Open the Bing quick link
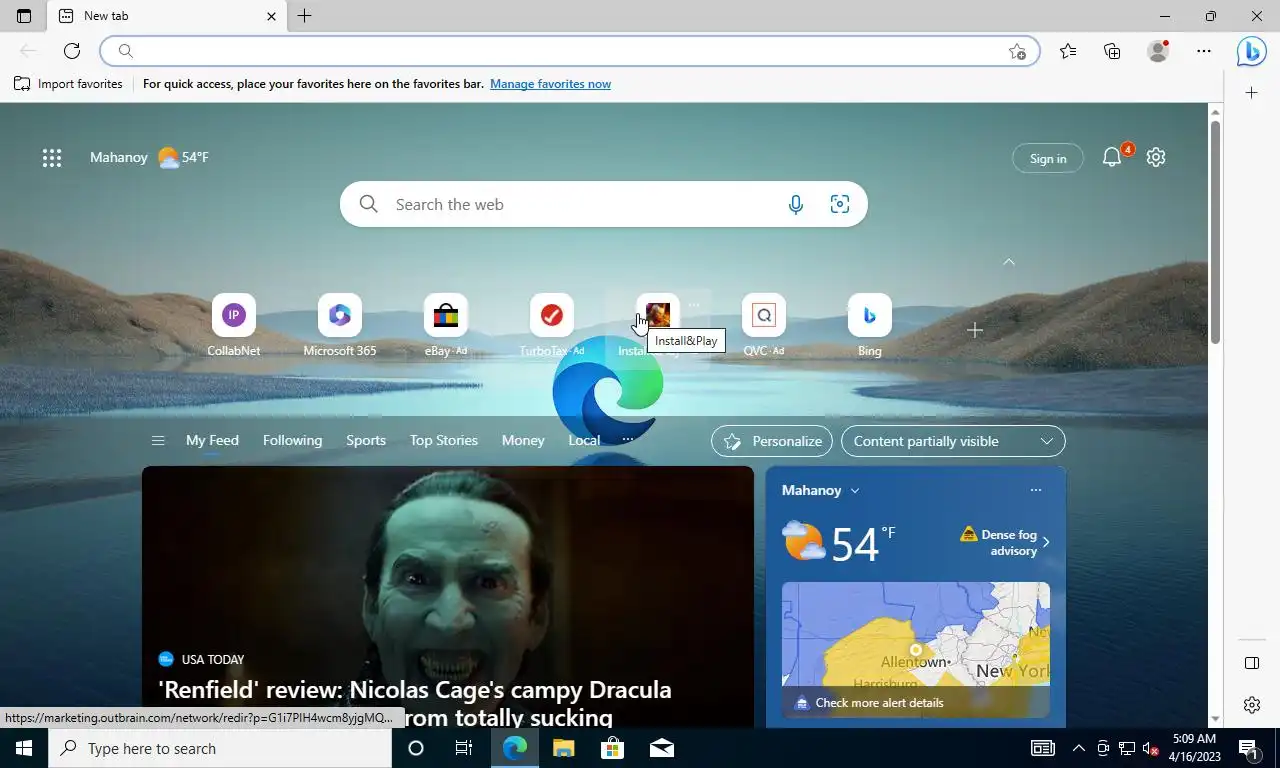 click(x=870, y=326)
